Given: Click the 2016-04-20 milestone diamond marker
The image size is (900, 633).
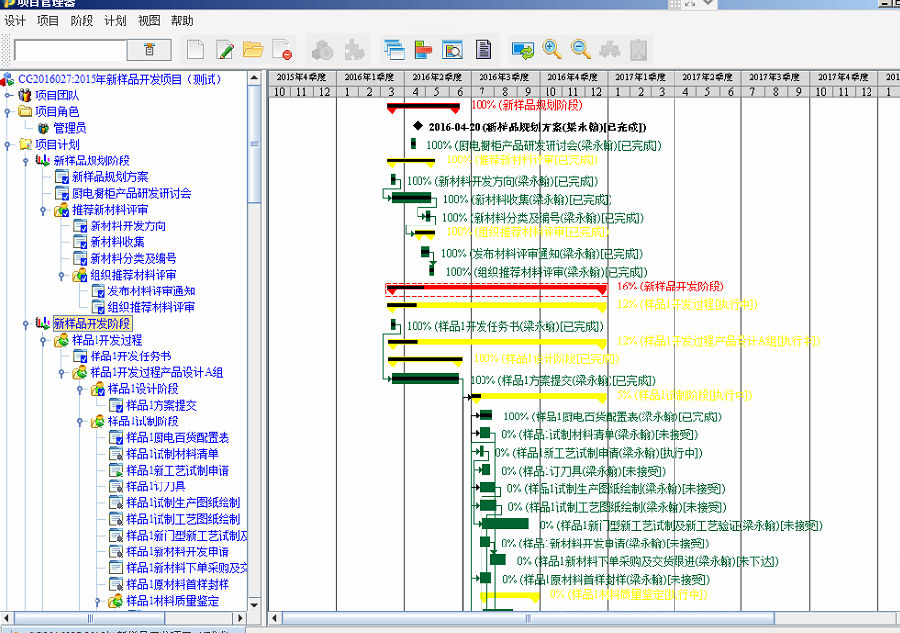Looking at the screenshot, I should [417, 127].
